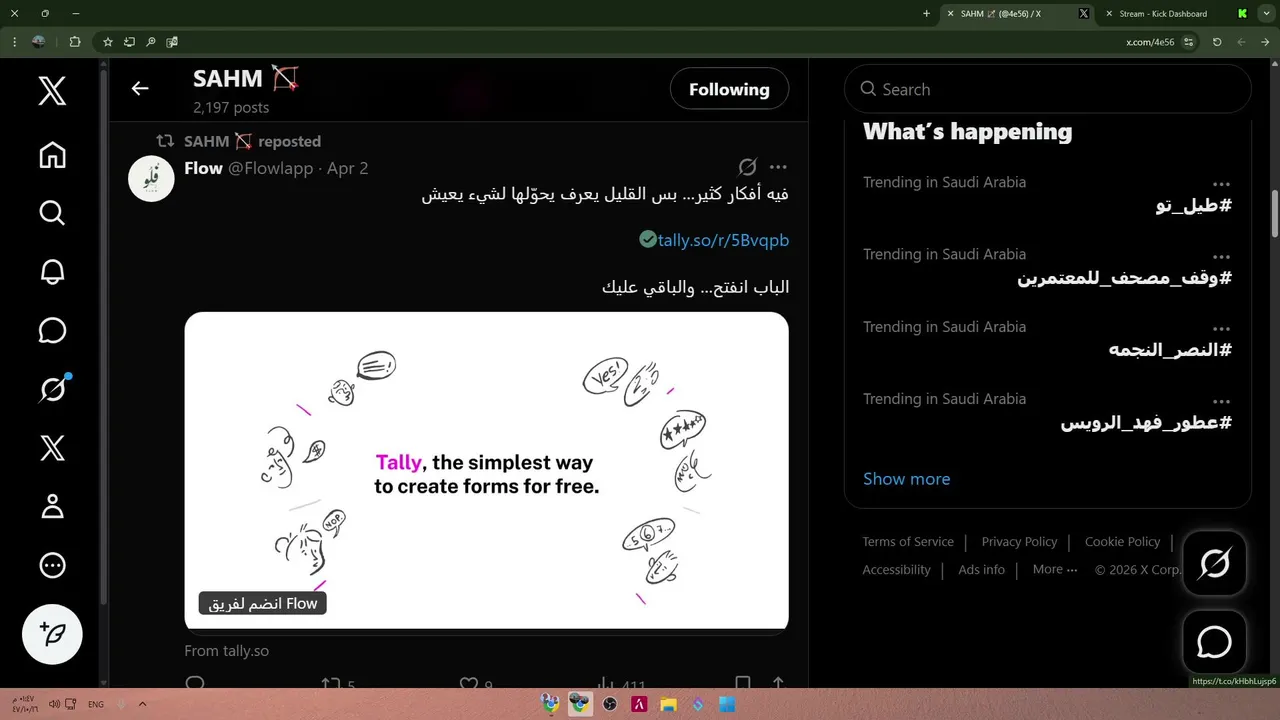The image size is (1280, 720).
Task: Expand hidden tray icons with the chevron
Action: tap(142, 704)
